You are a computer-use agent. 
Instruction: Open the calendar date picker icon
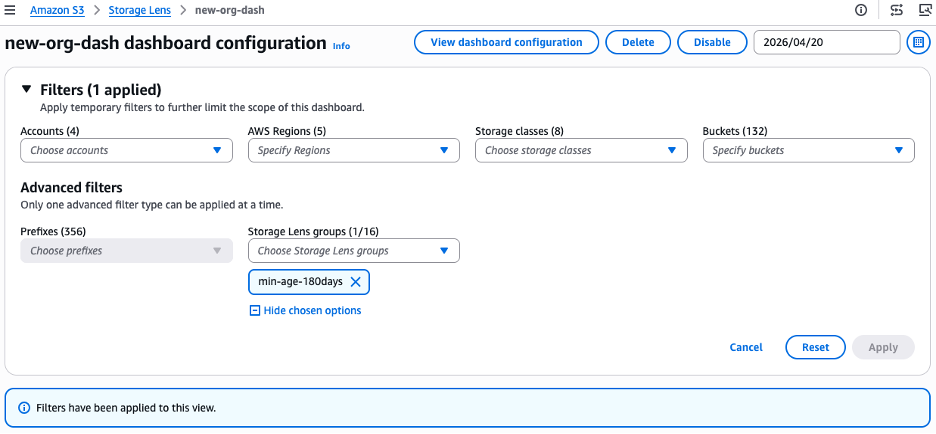coord(919,42)
